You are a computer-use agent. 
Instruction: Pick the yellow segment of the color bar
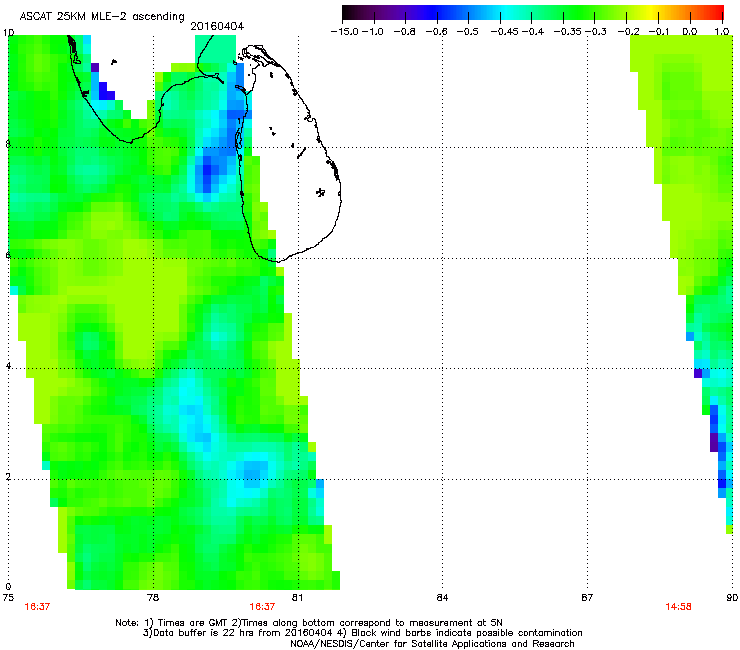point(653,13)
